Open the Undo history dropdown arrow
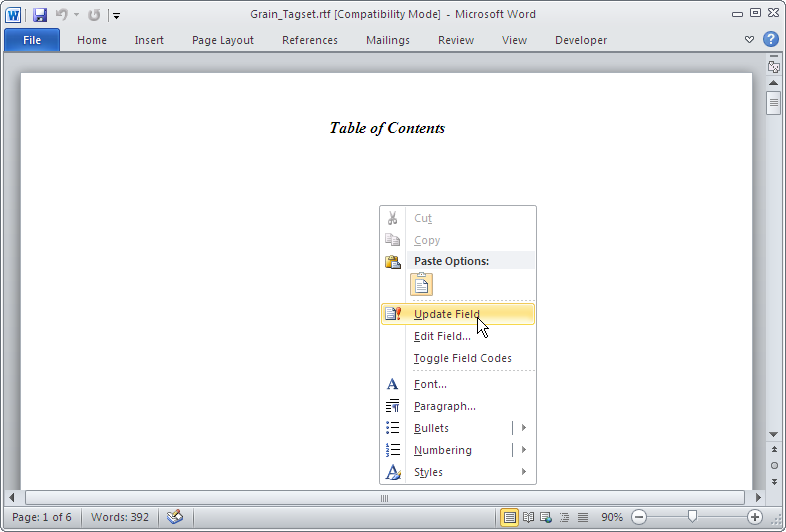The image size is (786, 532). [76, 15]
